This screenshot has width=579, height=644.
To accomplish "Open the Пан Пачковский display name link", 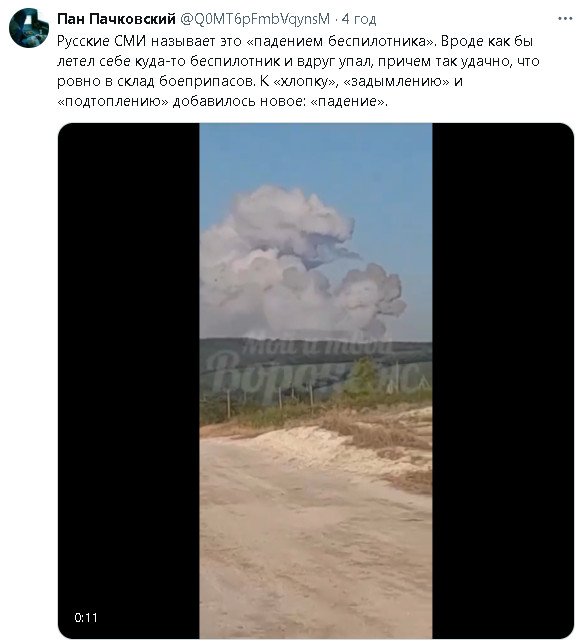I will coord(116,19).
